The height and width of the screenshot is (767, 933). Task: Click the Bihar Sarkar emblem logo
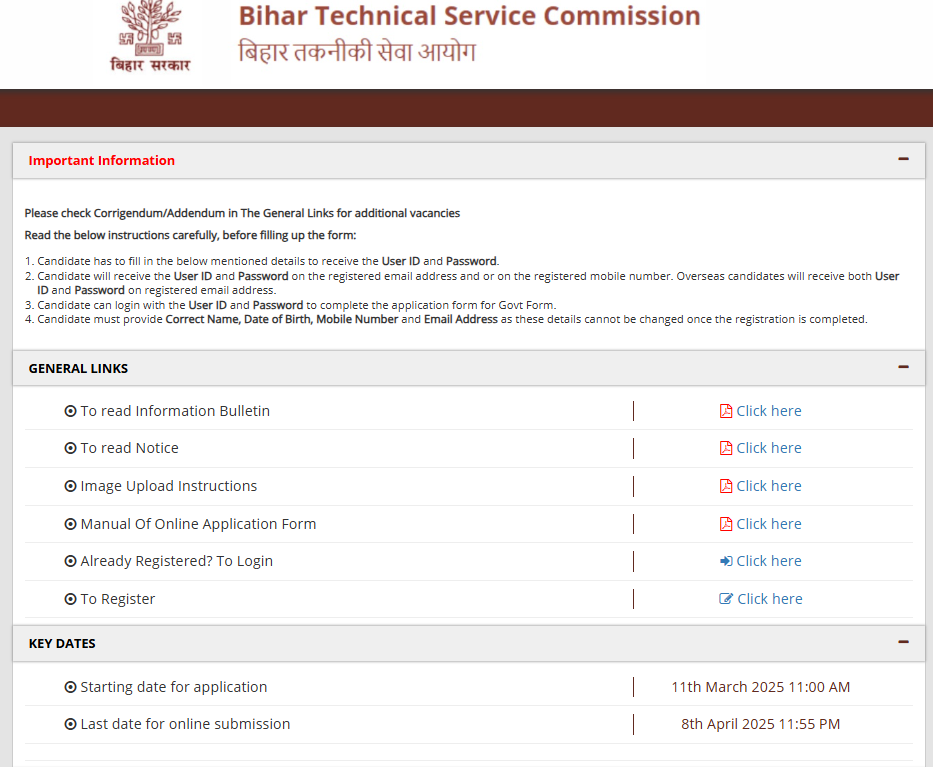pos(151,37)
